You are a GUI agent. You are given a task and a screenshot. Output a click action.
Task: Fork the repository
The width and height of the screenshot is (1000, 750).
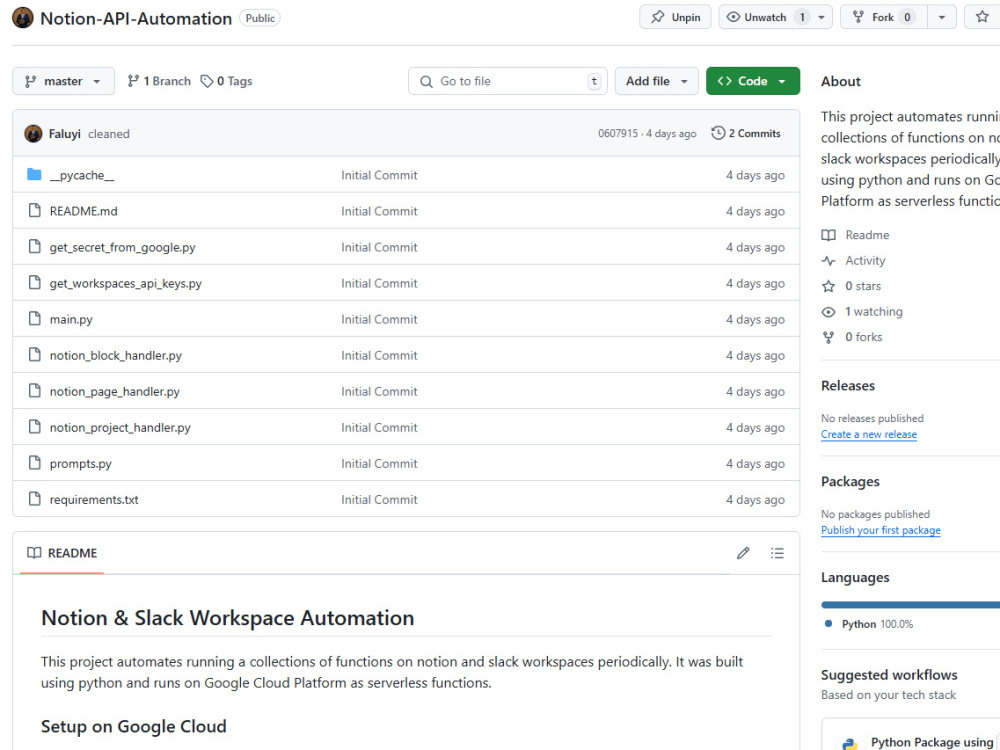pyautogui.click(x=884, y=17)
